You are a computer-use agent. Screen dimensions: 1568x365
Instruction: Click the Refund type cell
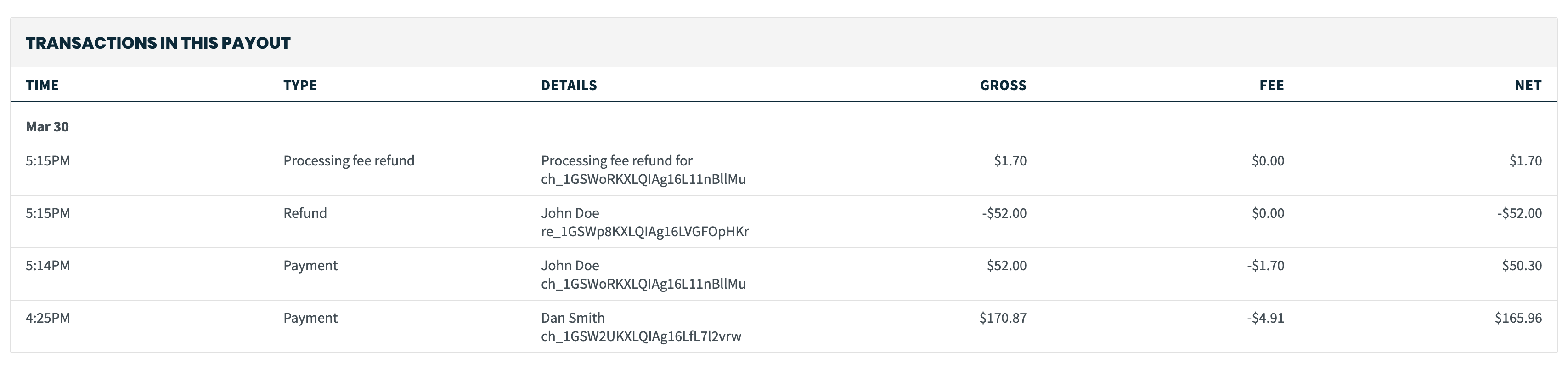305,213
